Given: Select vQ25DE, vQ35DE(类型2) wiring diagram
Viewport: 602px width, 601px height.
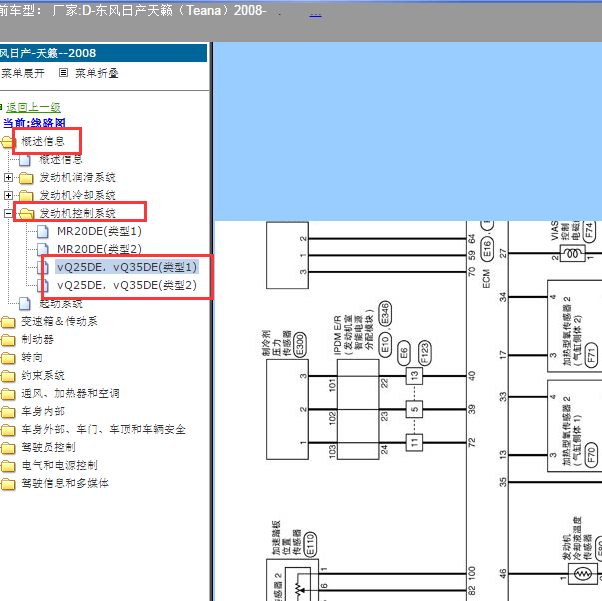Looking at the screenshot, I should 127,285.
